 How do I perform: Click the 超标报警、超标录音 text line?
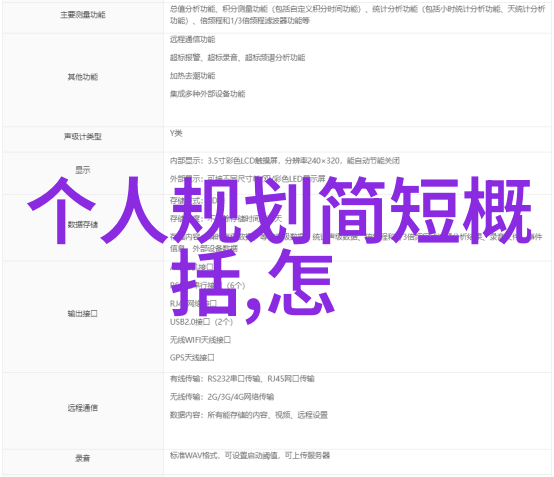coord(237,57)
